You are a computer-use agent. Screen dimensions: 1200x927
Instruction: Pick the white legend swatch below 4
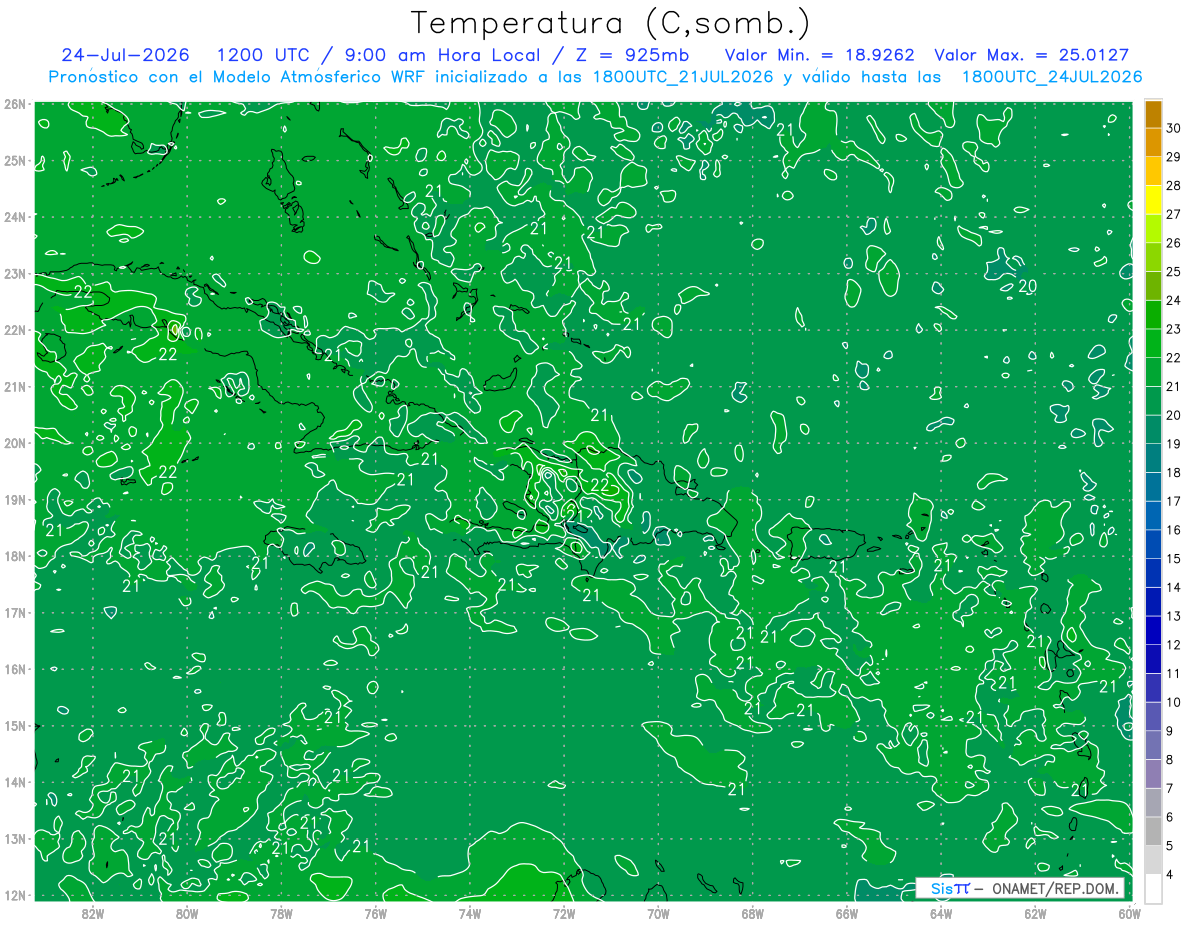pos(1153,888)
